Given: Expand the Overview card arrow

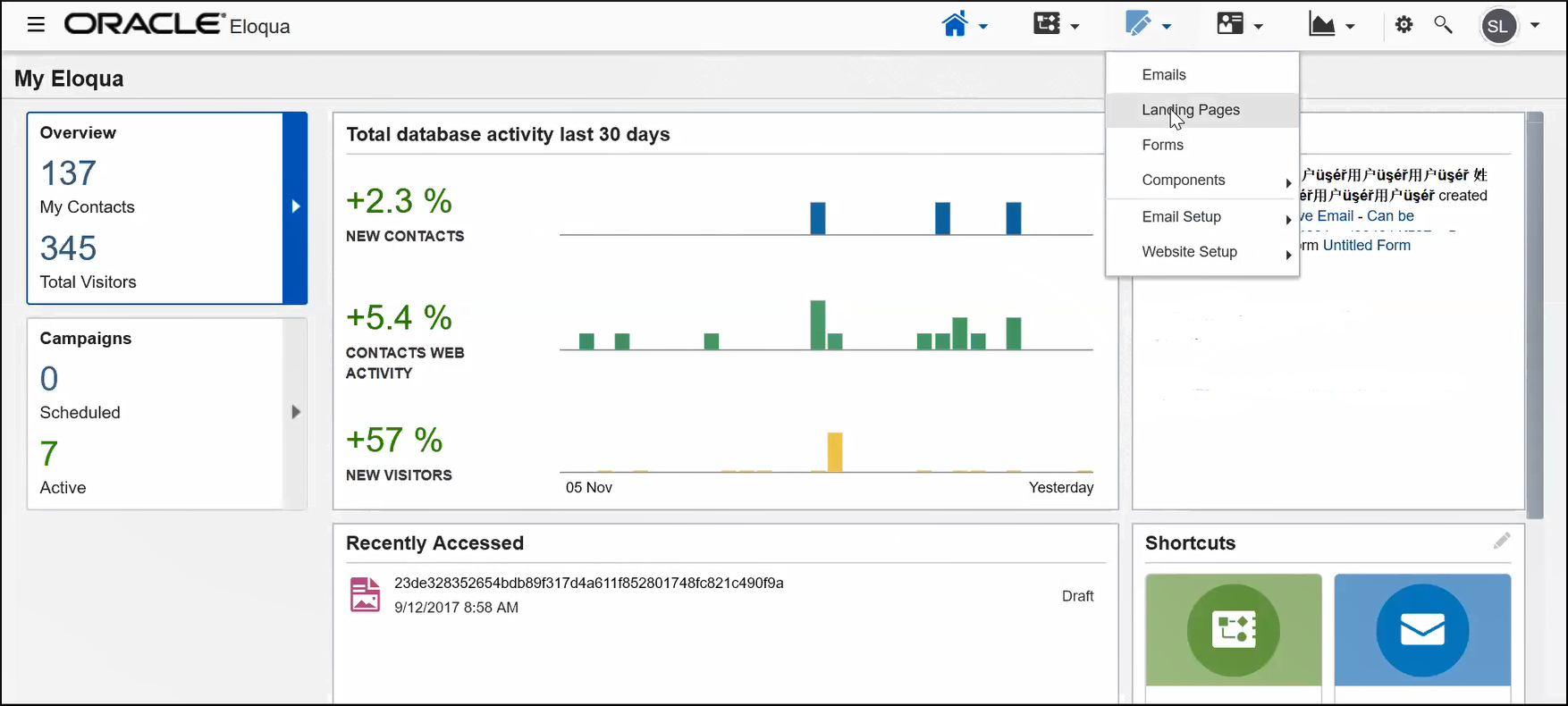Looking at the screenshot, I should point(296,206).
